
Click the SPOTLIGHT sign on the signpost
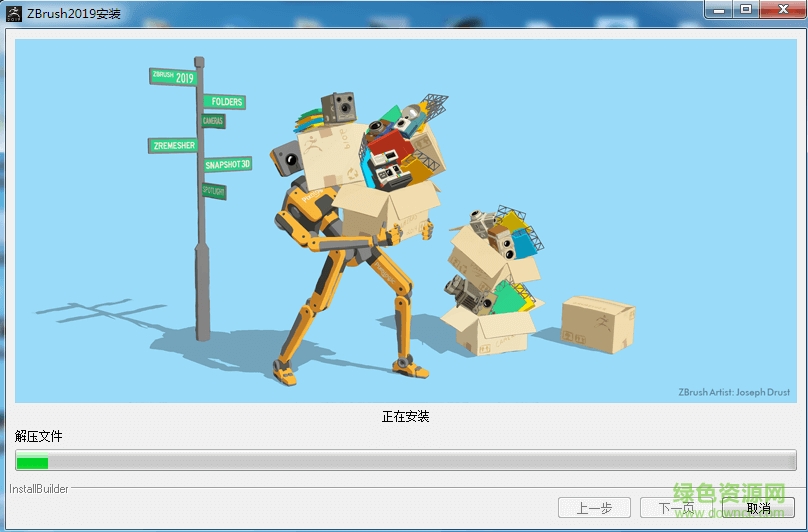214,189
